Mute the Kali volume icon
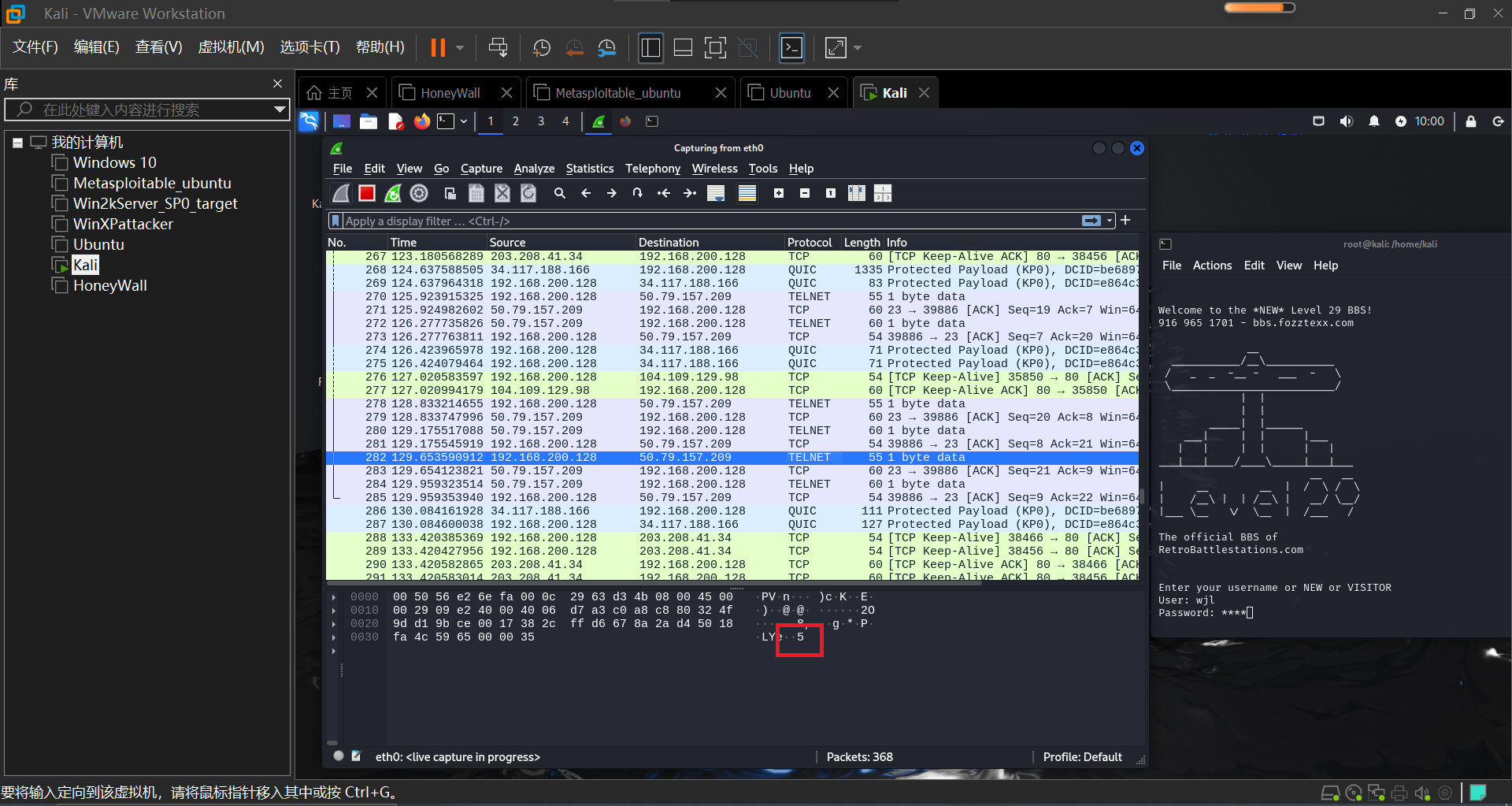 tap(1347, 121)
